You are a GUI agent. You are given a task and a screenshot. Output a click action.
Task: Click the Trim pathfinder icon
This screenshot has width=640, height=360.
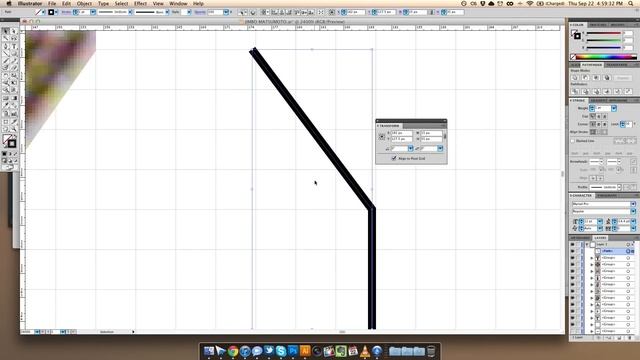(x=586, y=91)
